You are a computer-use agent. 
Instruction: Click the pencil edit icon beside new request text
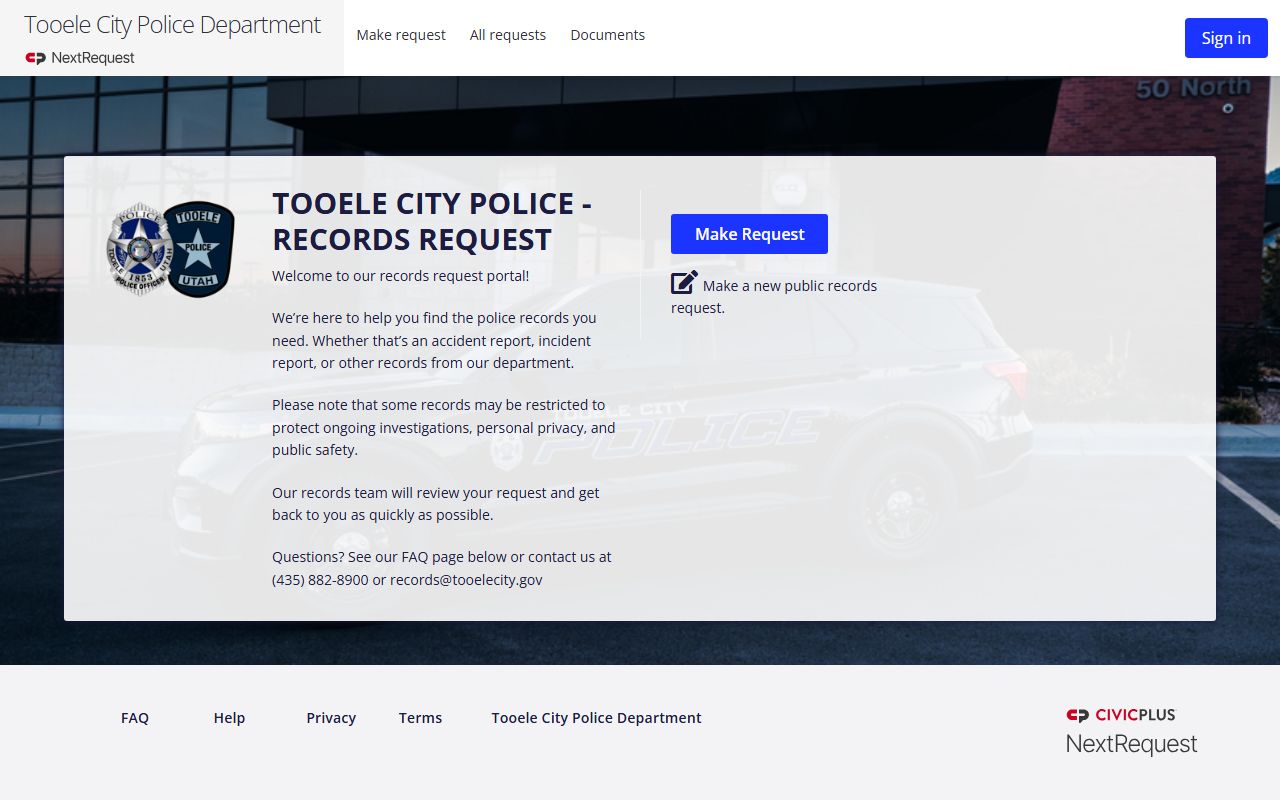pyautogui.click(x=684, y=283)
